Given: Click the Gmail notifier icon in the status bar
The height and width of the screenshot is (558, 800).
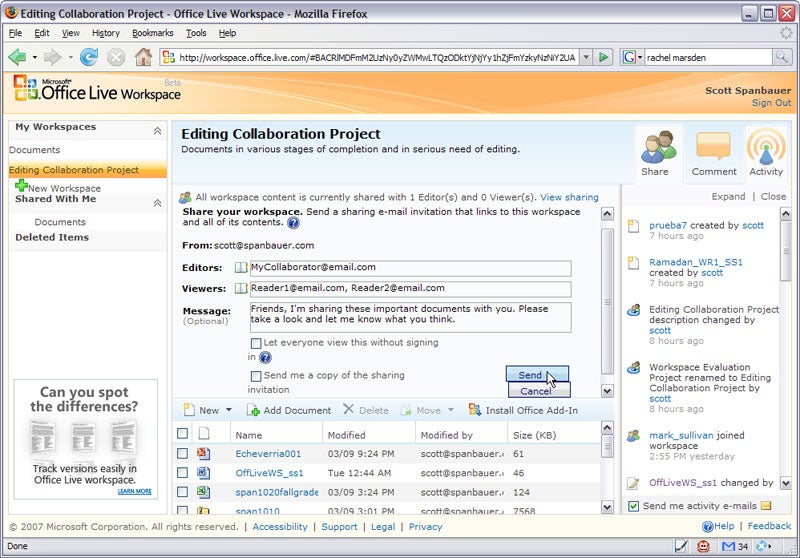Looking at the screenshot, I should (x=729, y=546).
